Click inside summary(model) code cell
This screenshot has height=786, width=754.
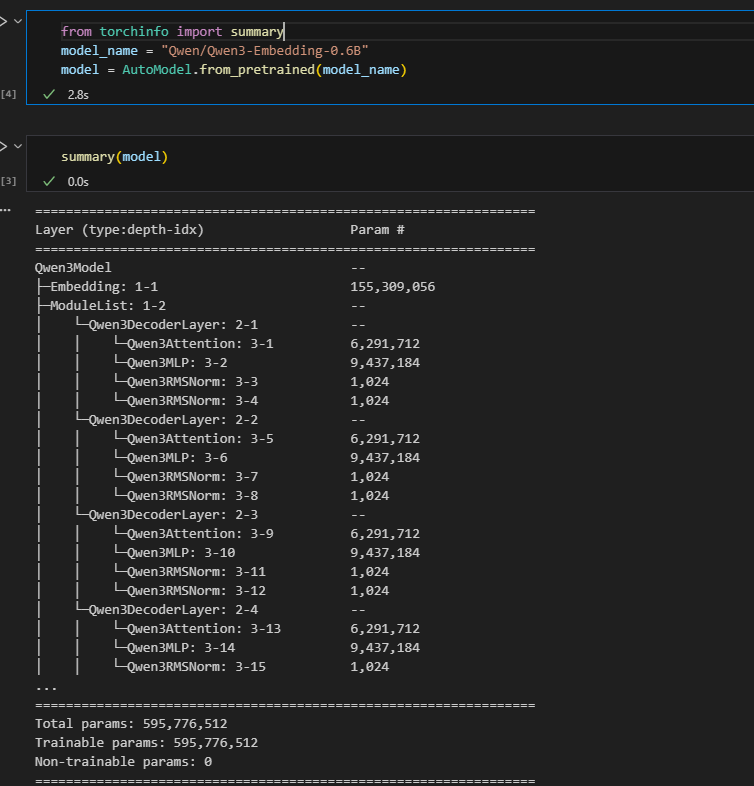click(114, 157)
